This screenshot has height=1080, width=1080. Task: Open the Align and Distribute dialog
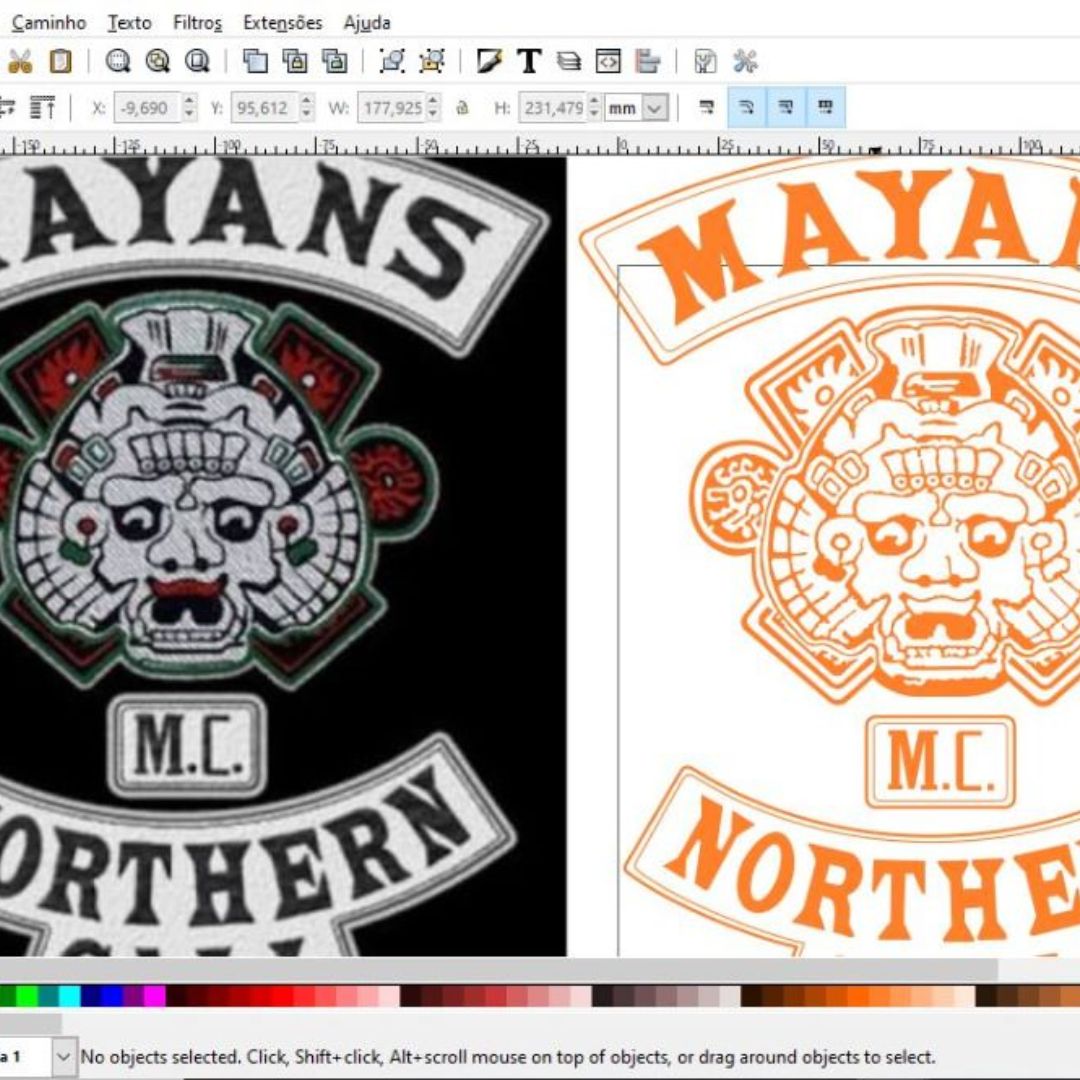[647, 62]
